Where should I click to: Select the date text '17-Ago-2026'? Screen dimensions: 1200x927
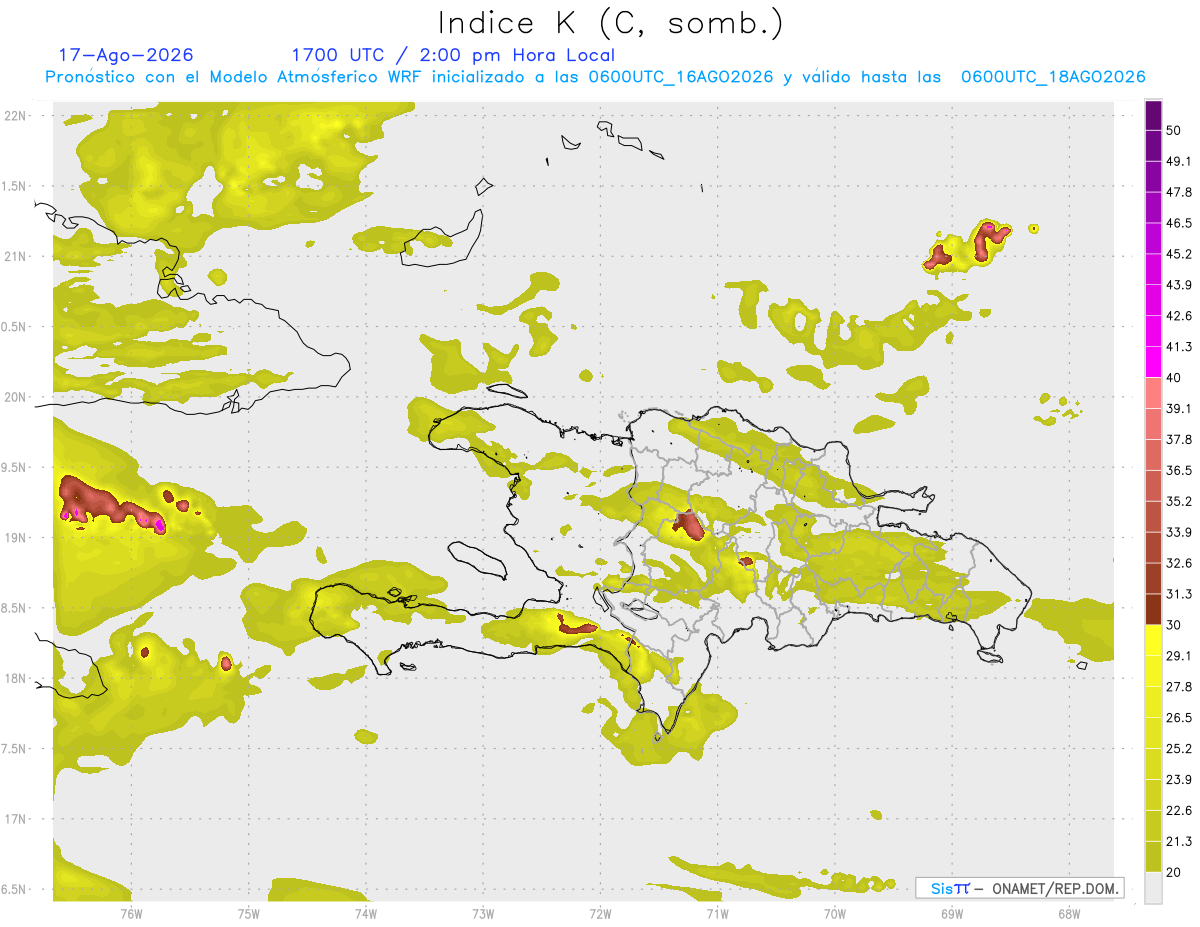(126, 55)
